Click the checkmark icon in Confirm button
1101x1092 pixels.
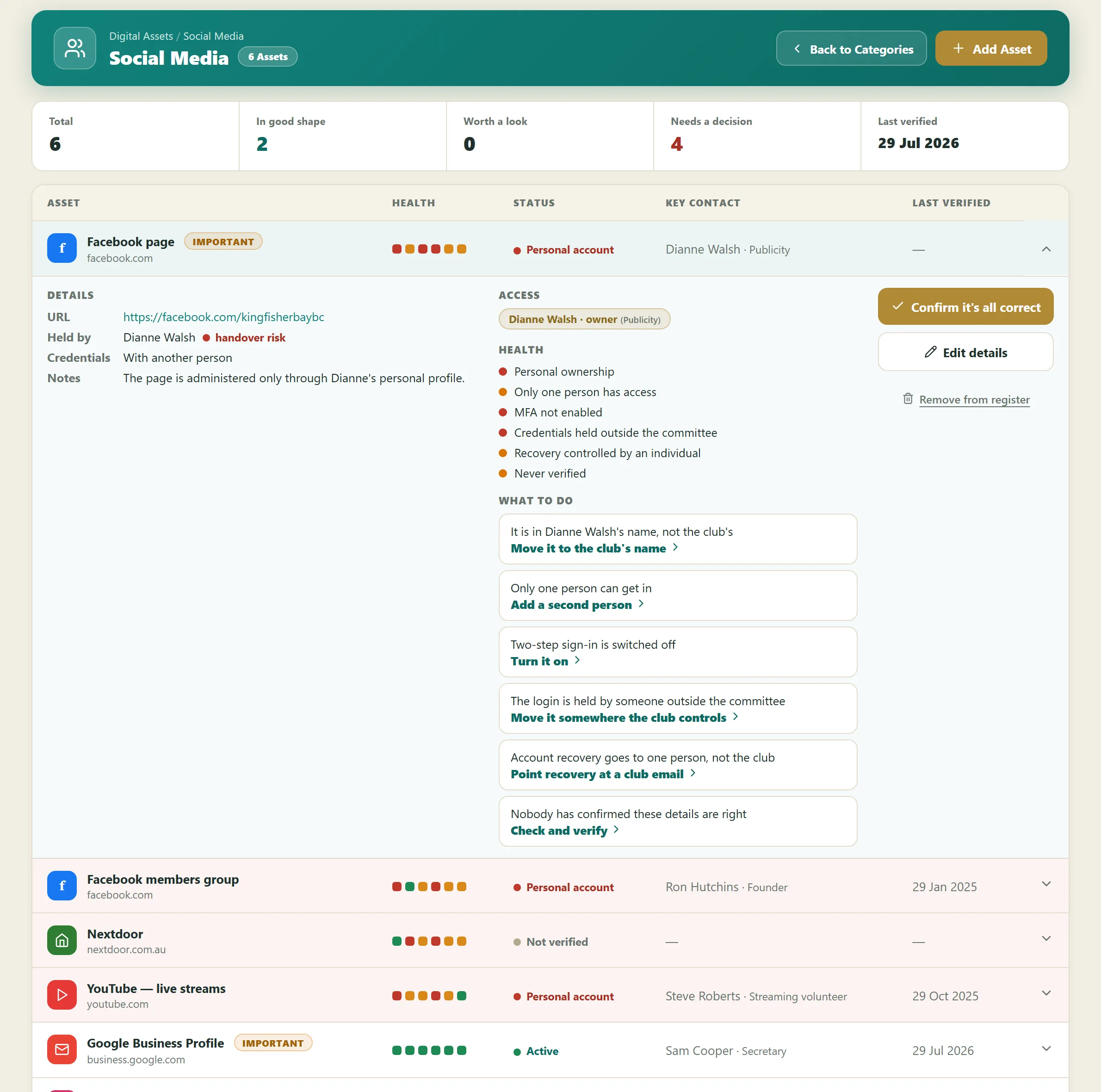(x=897, y=307)
